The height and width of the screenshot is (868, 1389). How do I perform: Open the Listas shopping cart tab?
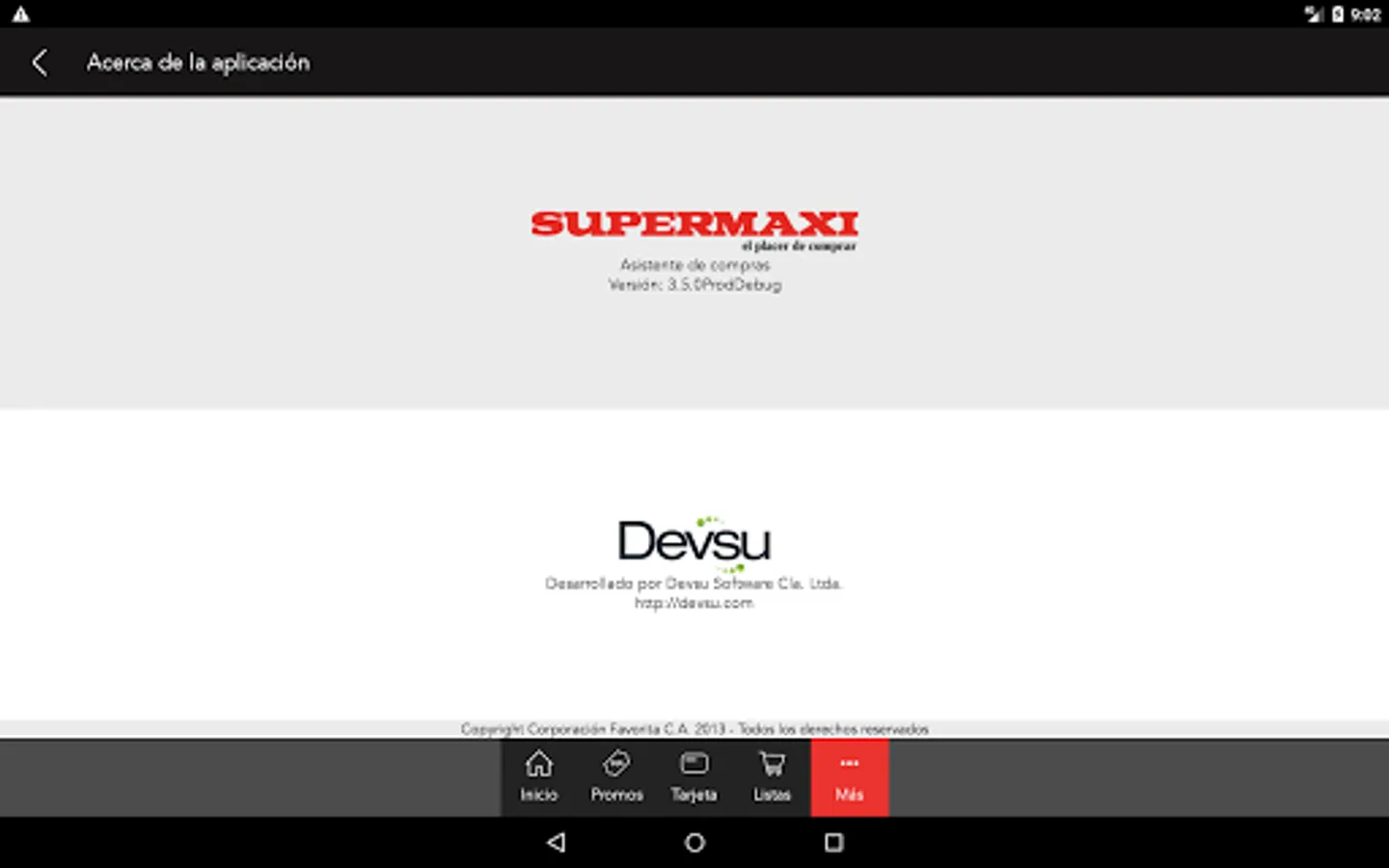tap(772, 777)
